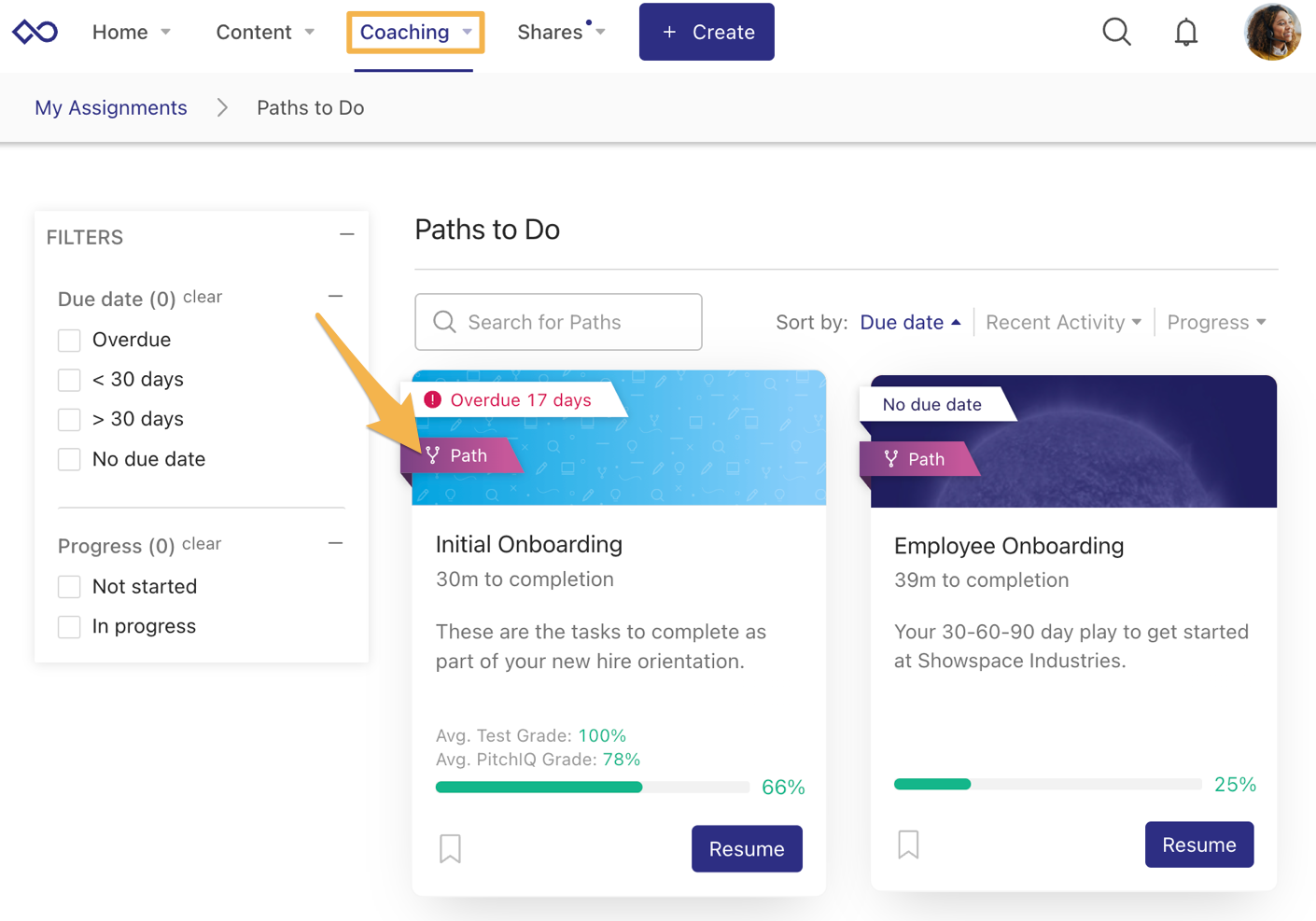Image resolution: width=1316 pixels, height=921 pixels.
Task: Click the infinity logo in the top bar
Action: tap(35, 31)
